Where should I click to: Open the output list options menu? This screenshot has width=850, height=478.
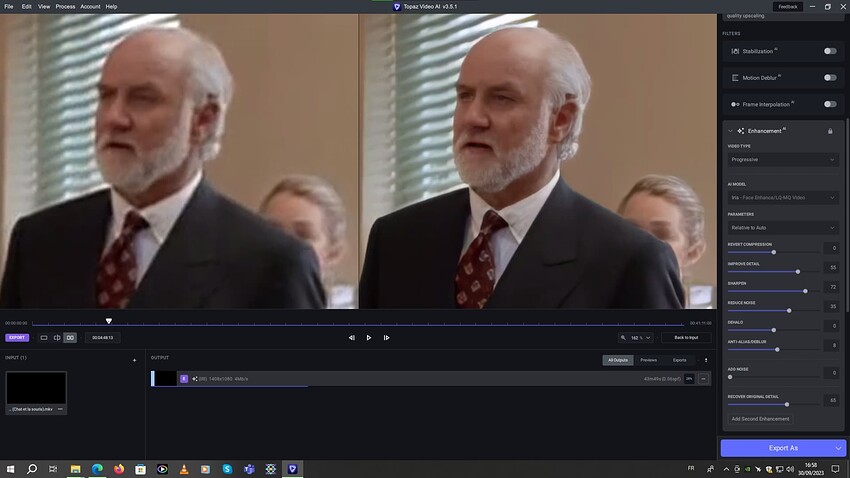706,360
